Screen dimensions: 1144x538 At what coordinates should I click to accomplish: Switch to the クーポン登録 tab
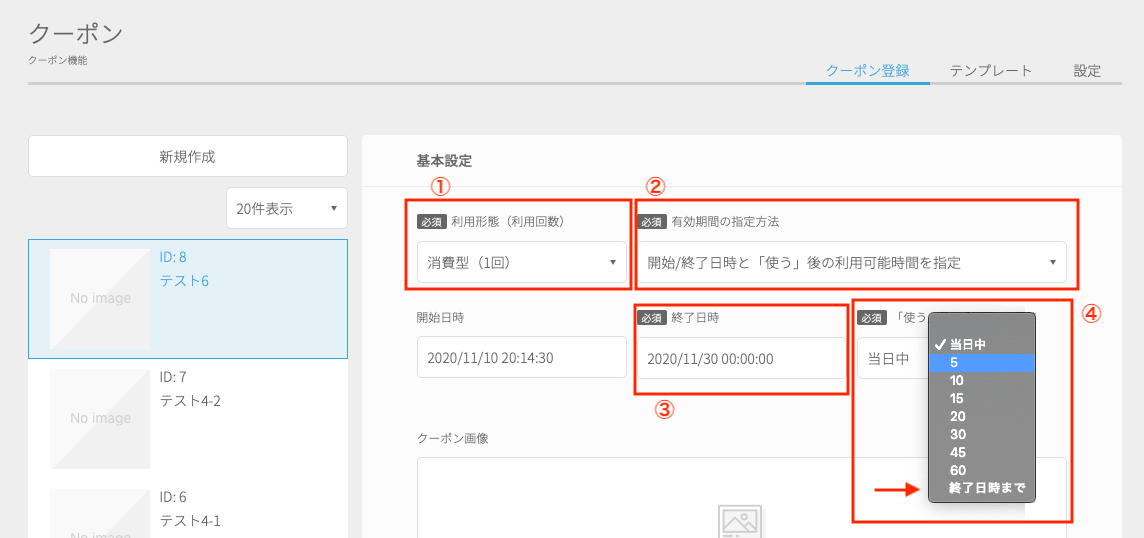coord(867,71)
